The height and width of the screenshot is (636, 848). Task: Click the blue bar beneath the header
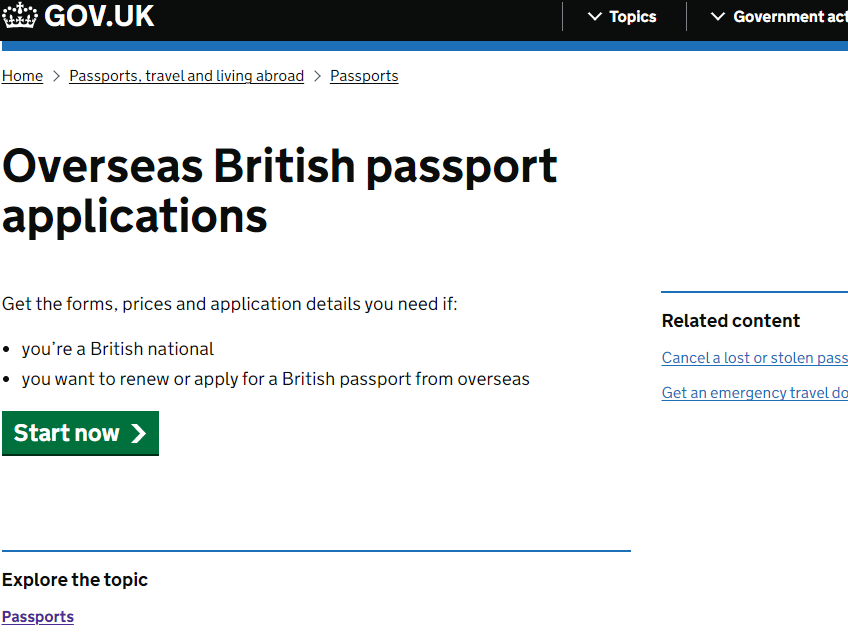point(425,46)
